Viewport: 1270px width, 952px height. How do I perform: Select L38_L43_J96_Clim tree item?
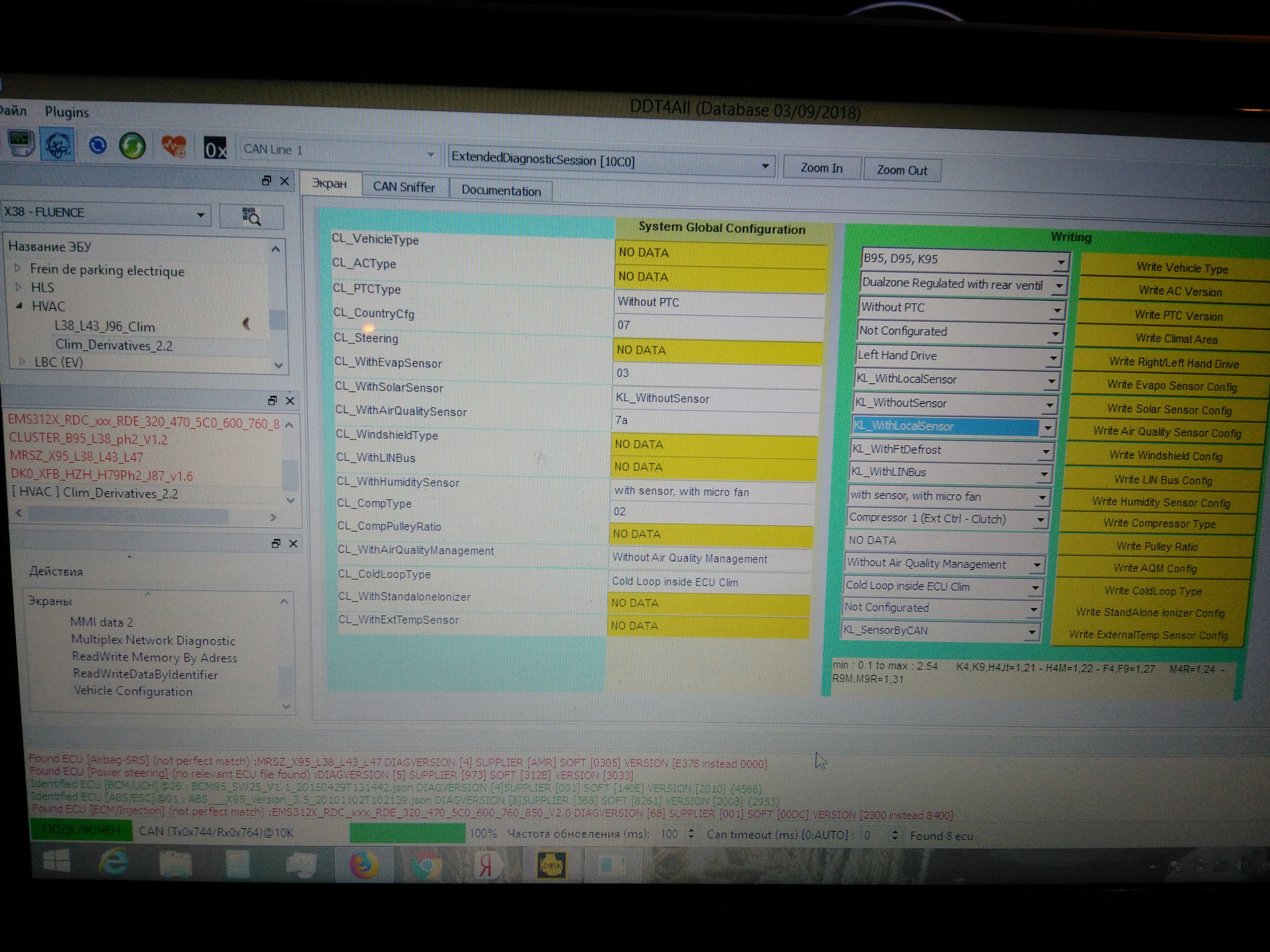(x=105, y=327)
